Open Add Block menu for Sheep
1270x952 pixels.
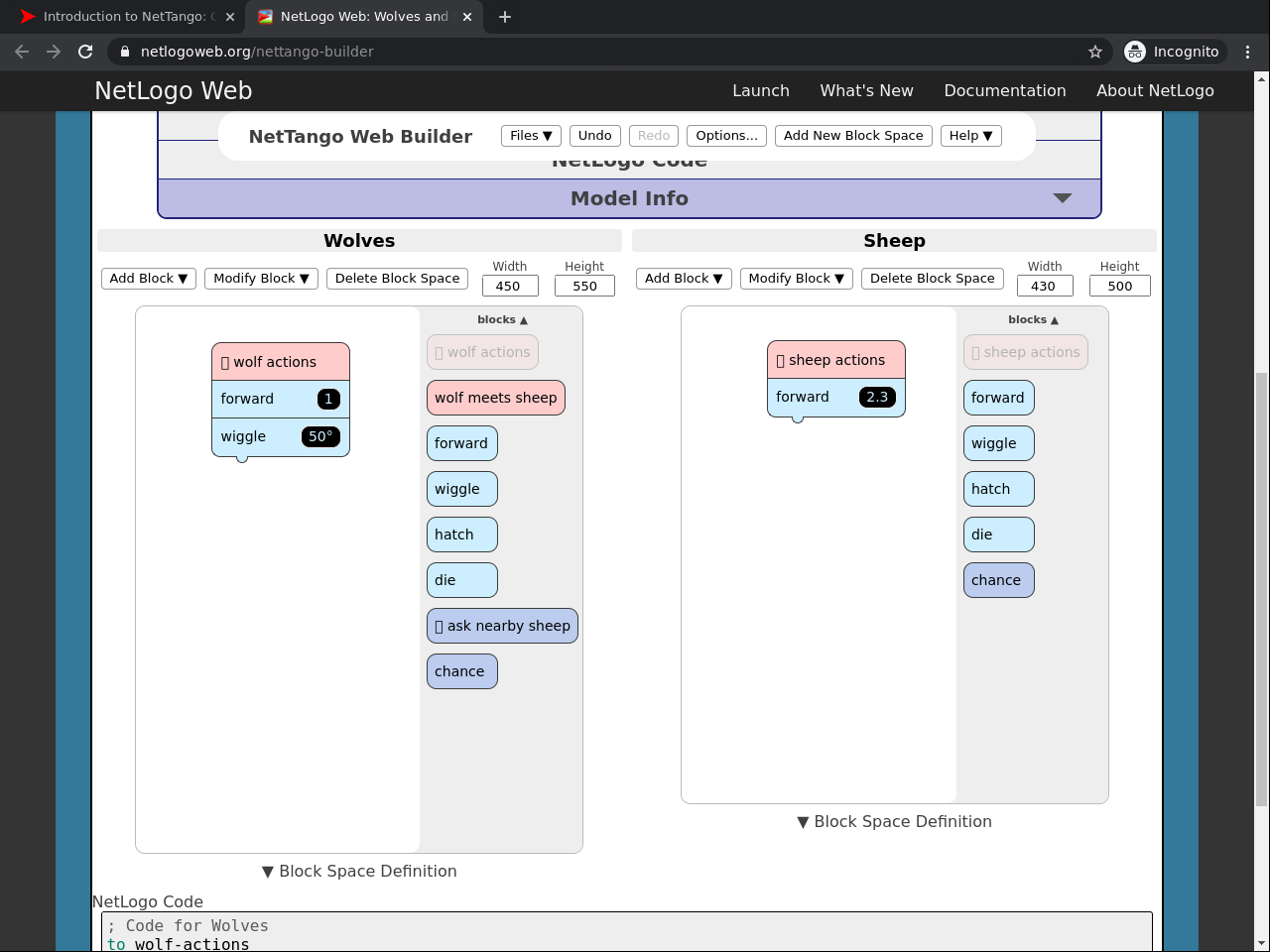coord(684,279)
